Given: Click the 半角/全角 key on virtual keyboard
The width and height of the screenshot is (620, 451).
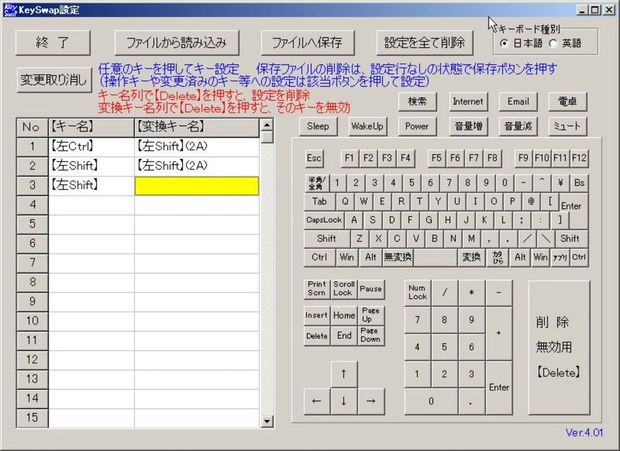Looking at the screenshot, I should (317, 183).
